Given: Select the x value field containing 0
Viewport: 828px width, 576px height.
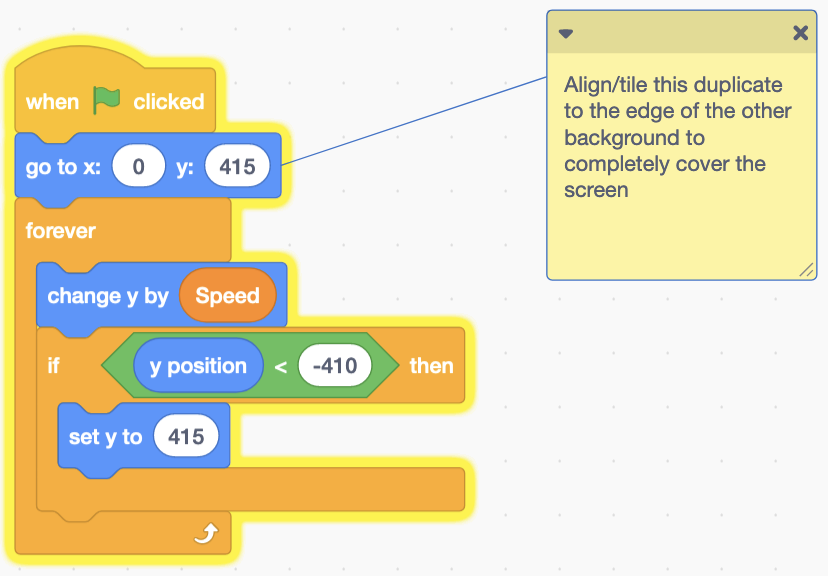Looking at the screenshot, I should [x=138, y=167].
